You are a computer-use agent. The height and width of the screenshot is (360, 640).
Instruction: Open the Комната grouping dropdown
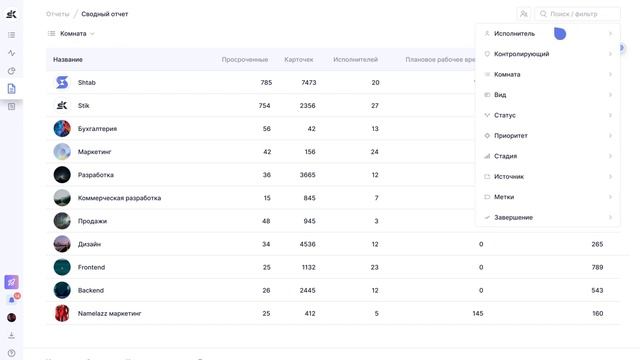(71, 33)
